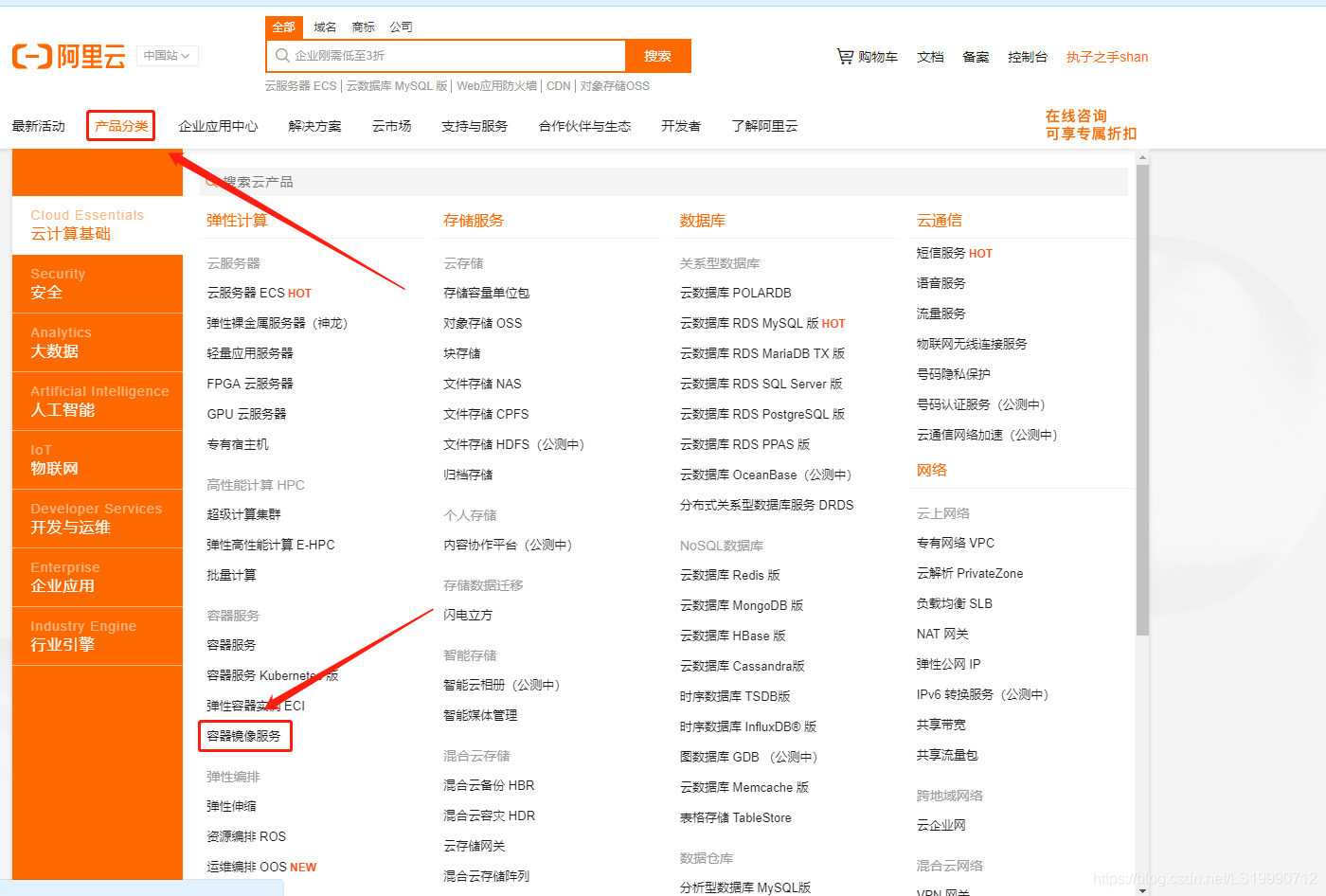1326x896 pixels.
Task: Focus the 搜索云产品 search field
Action: click(664, 182)
